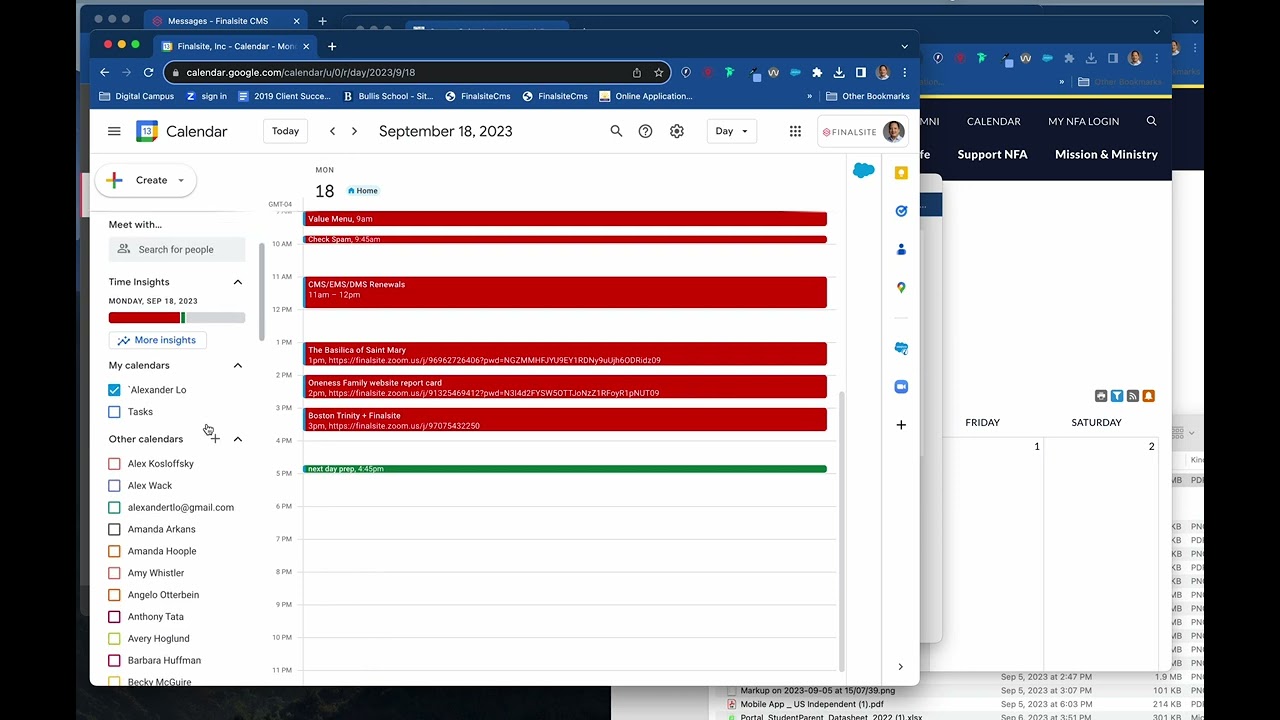Open Support help question mark icon
This screenshot has width=1280, height=720.
coord(645,131)
